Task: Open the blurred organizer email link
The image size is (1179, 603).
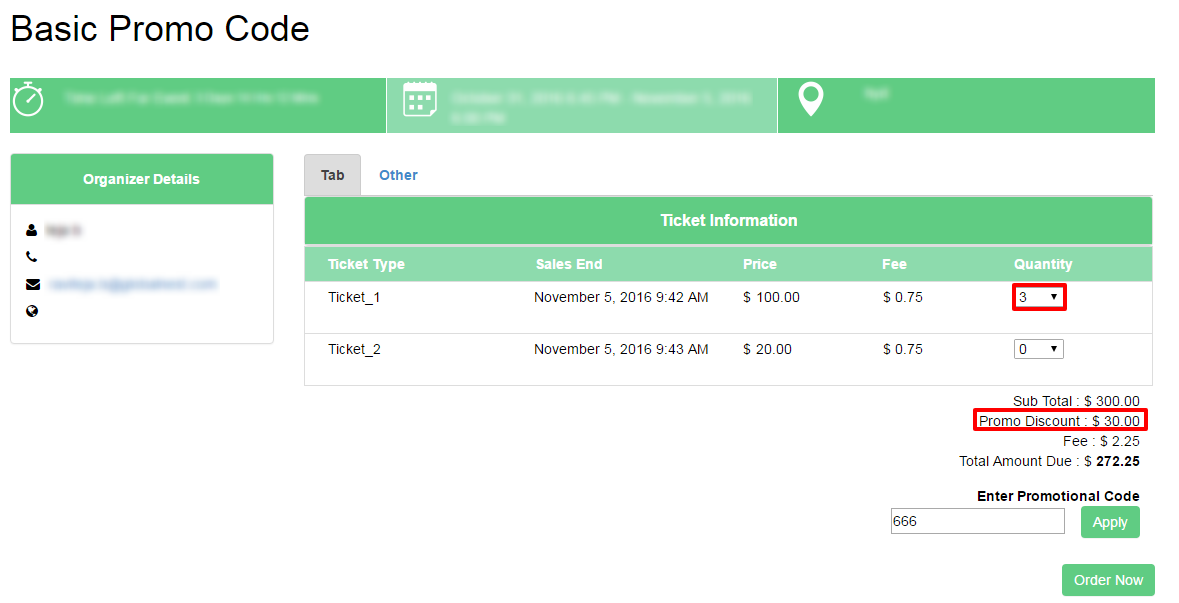Action: tap(132, 284)
